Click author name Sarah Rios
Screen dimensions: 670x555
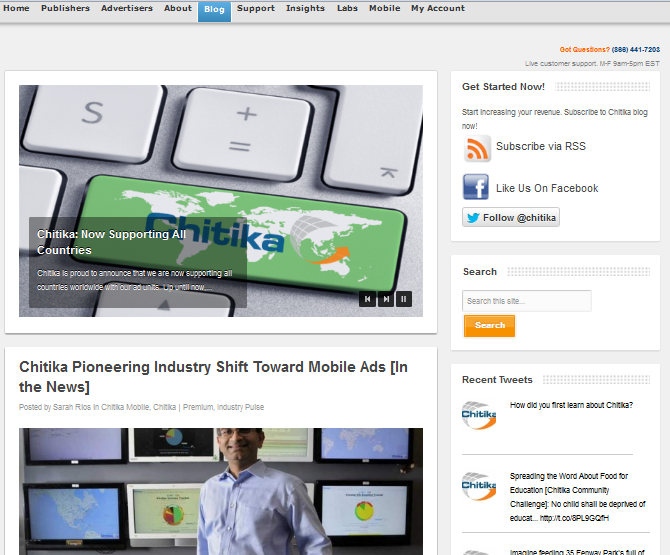[x=72, y=407]
